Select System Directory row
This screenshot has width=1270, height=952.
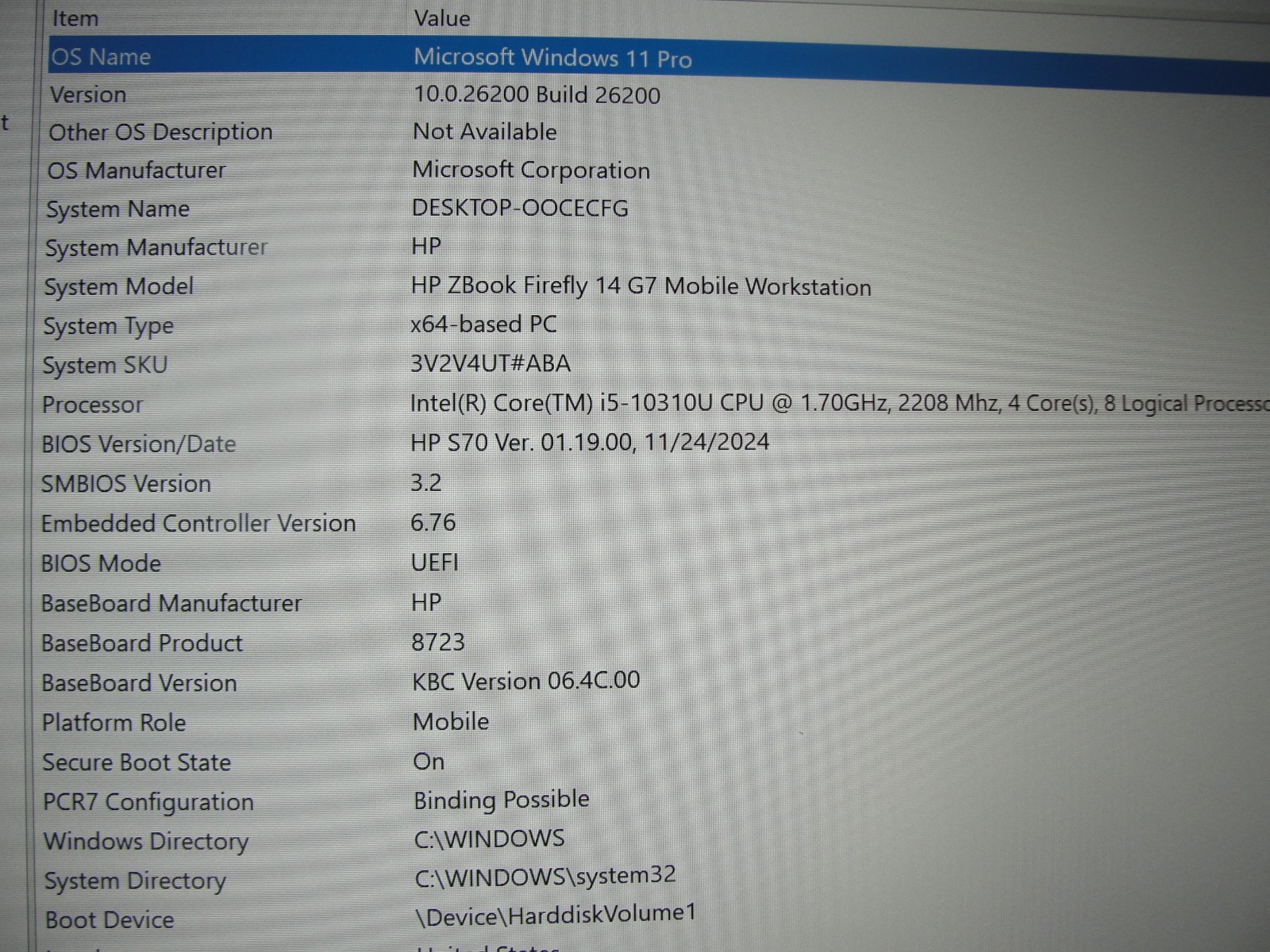pyautogui.click(x=135, y=881)
